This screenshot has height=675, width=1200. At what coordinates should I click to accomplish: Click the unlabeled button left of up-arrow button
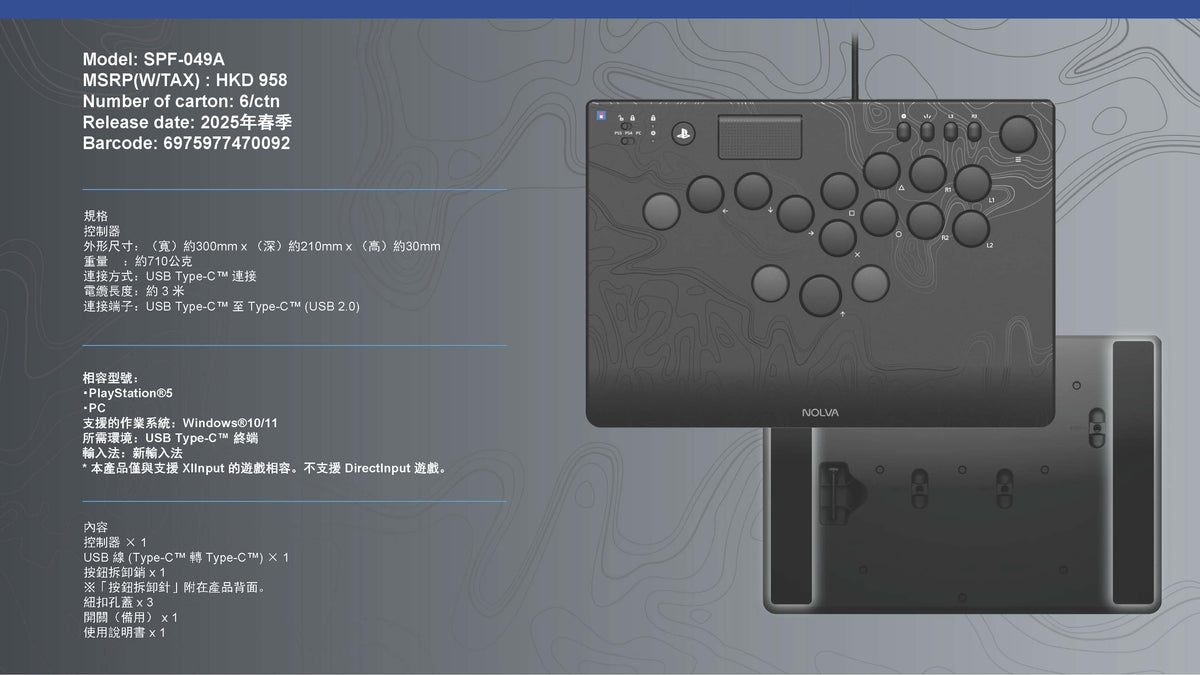pyautogui.click(x=770, y=284)
